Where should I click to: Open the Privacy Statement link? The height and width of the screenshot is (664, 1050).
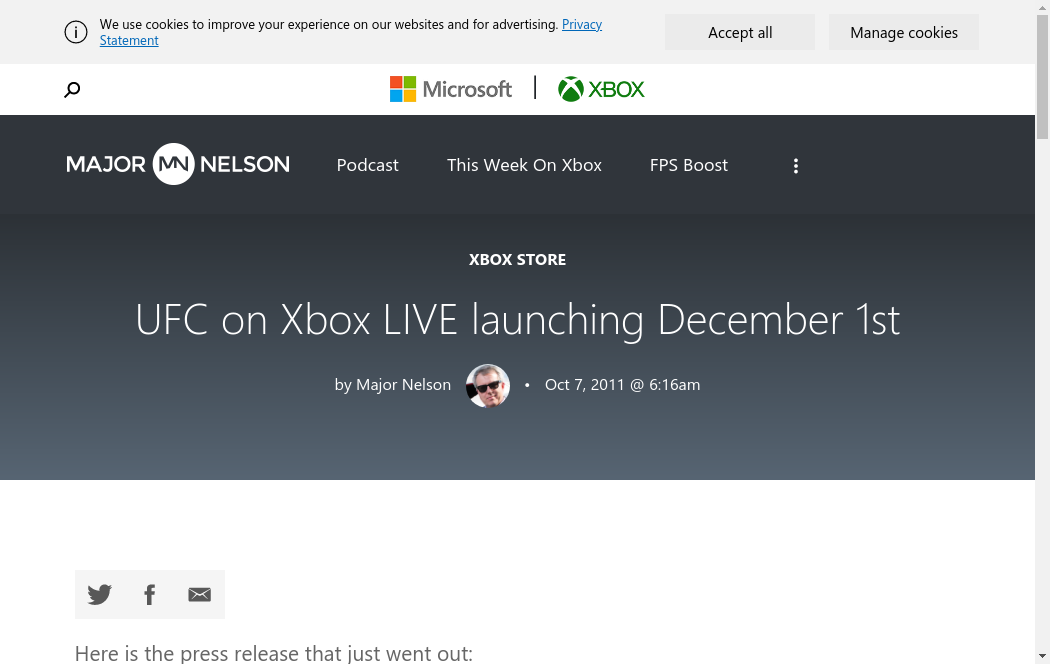(x=581, y=25)
